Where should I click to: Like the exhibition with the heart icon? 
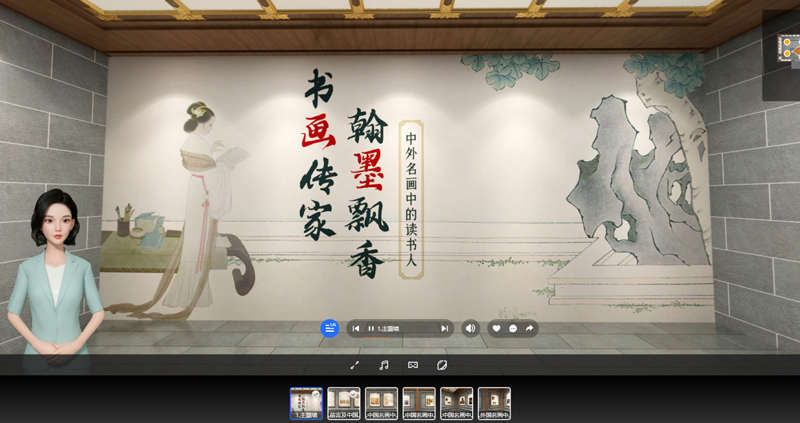click(x=496, y=328)
